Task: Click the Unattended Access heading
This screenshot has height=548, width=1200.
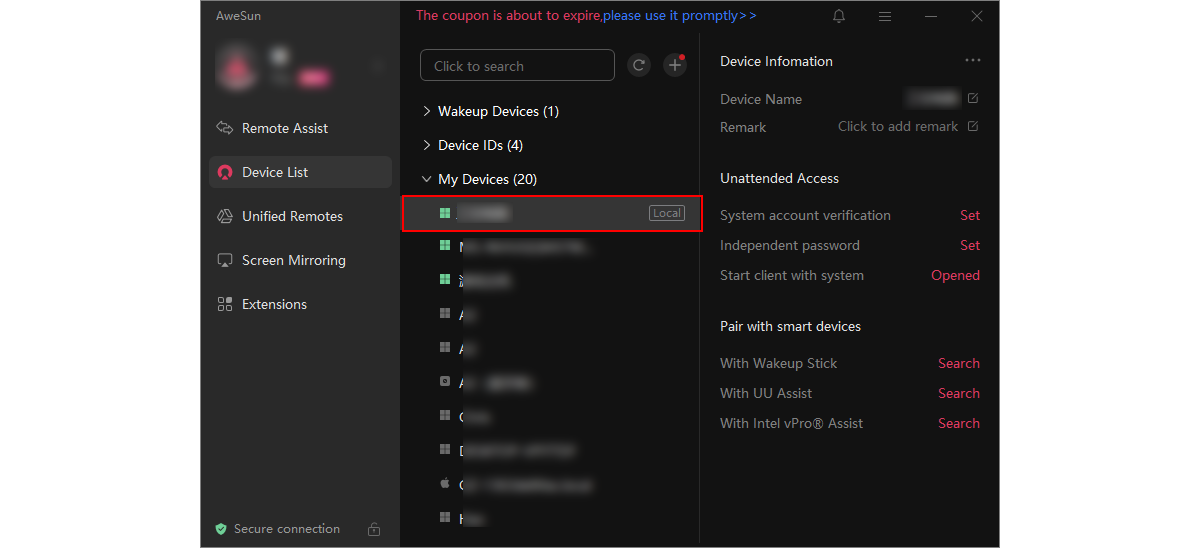Action: (x=779, y=178)
